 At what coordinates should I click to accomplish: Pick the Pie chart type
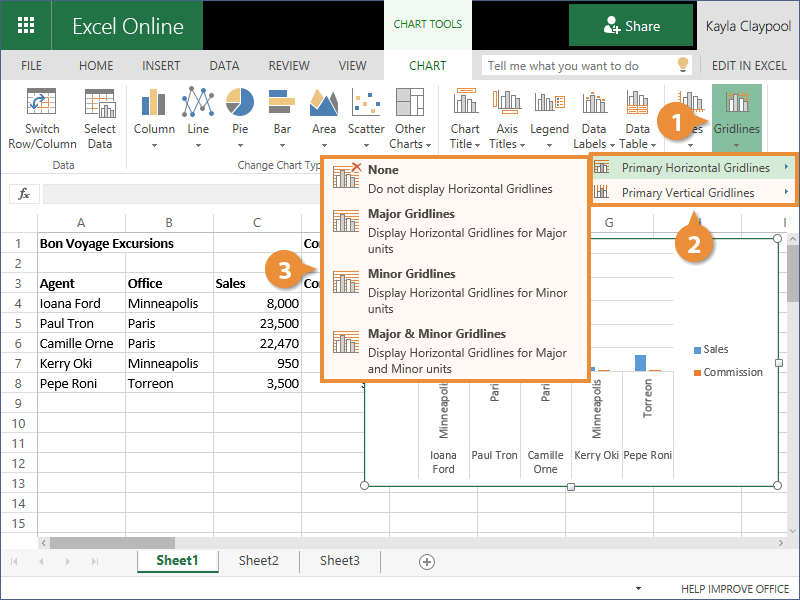240,104
